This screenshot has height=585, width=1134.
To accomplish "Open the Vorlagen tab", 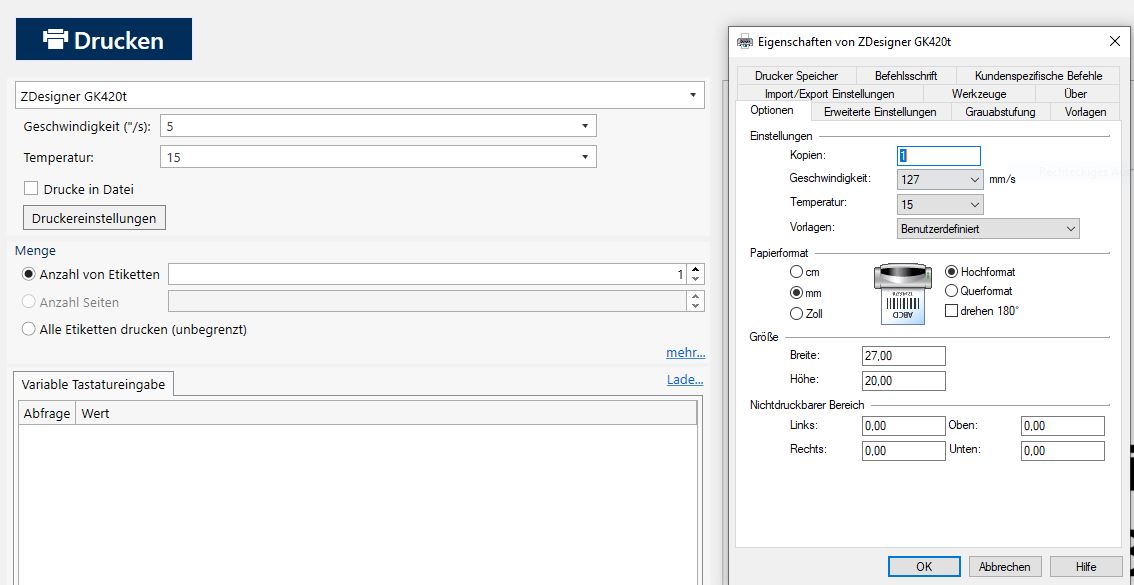I will point(1086,111).
